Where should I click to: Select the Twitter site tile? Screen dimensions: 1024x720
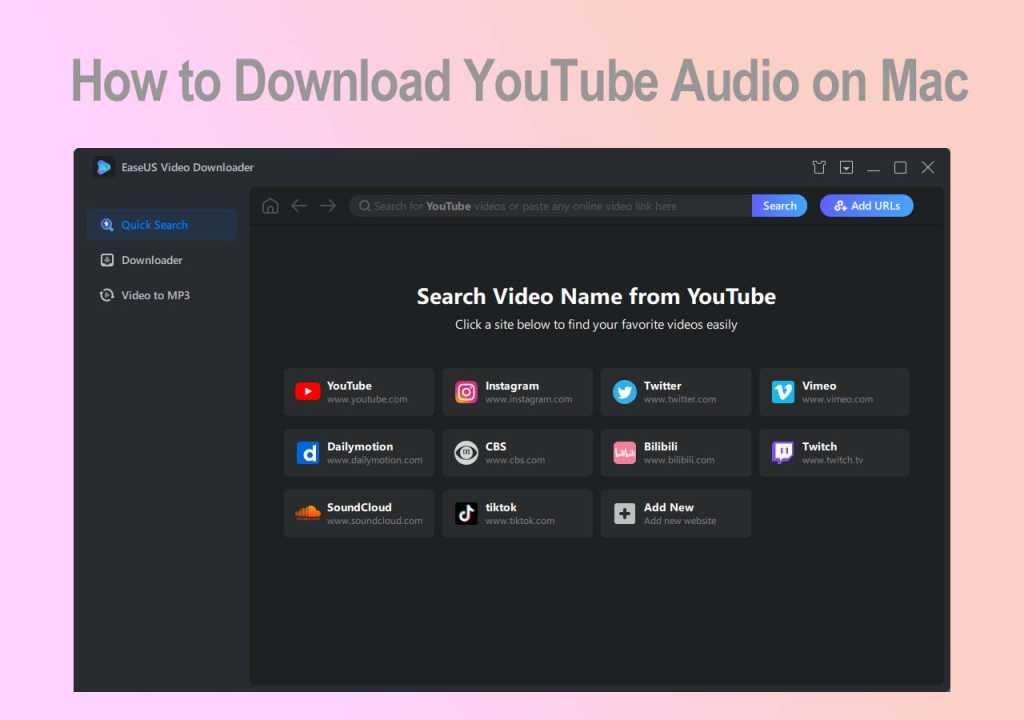pyautogui.click(x=676, y=392)
